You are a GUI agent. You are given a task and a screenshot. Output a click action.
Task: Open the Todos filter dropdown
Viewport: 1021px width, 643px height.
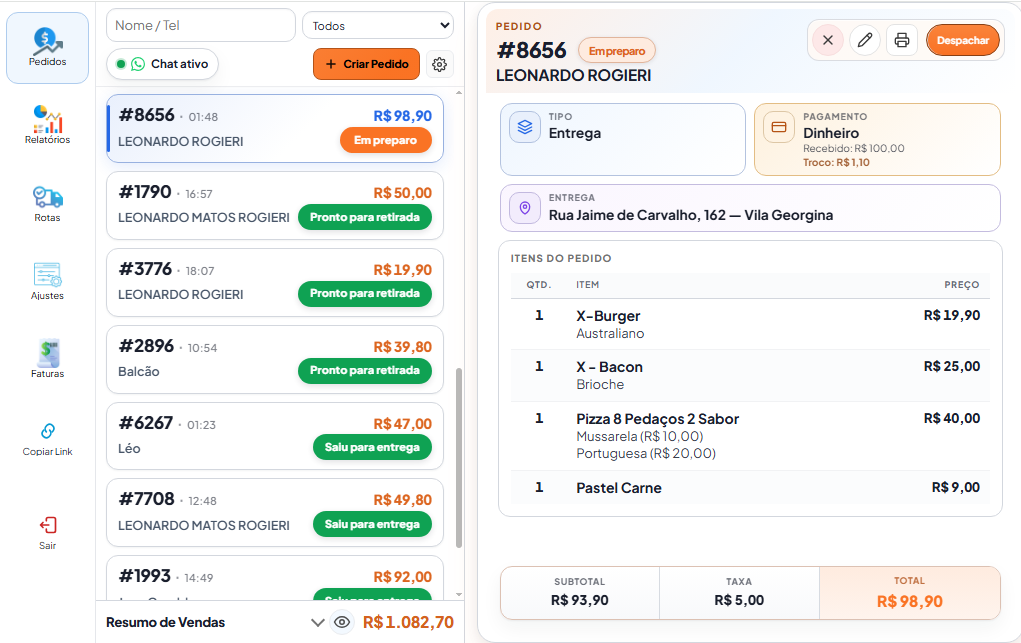(x=378, y=26)
